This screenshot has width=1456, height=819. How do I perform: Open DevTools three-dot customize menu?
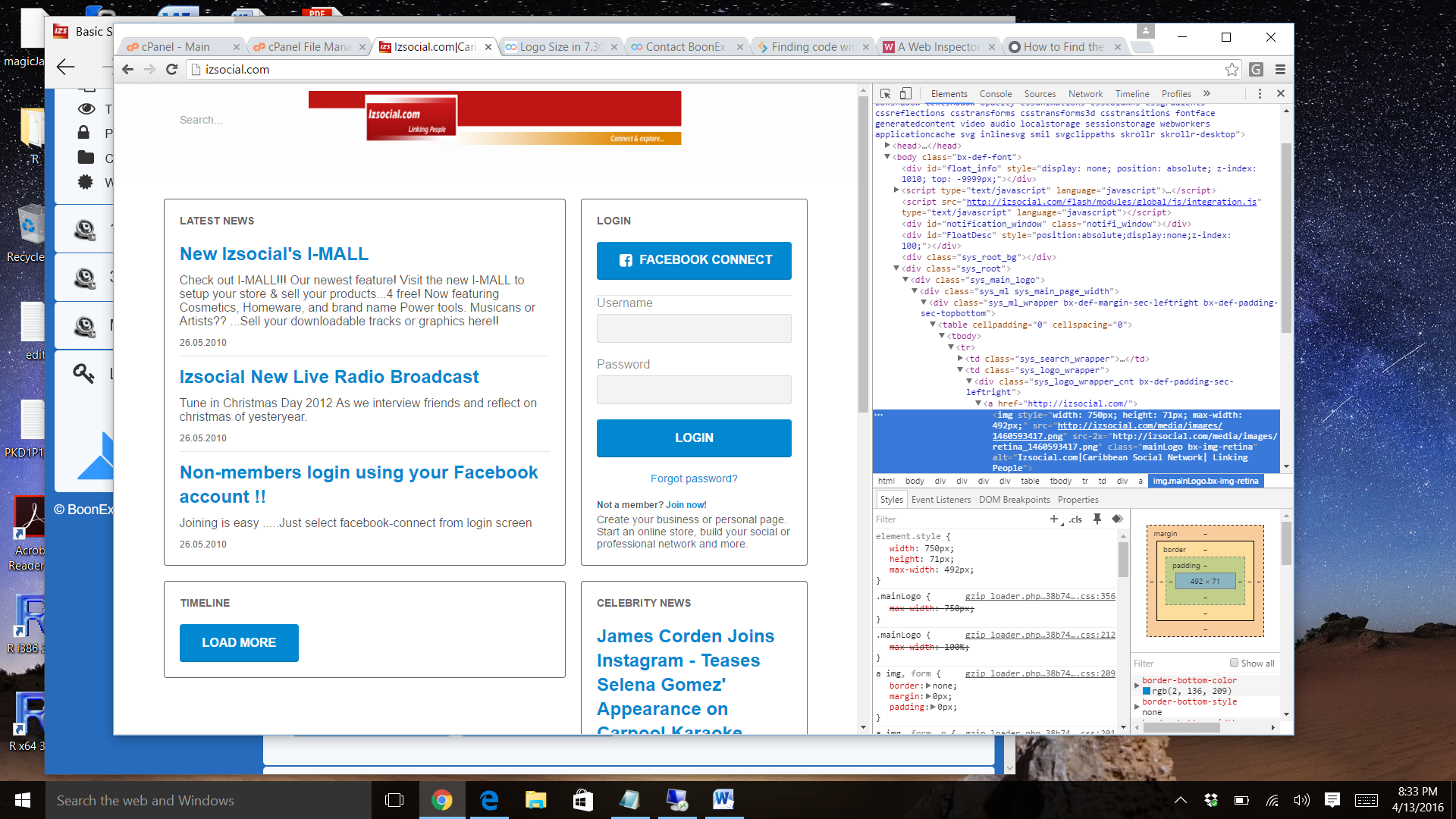1260,94
